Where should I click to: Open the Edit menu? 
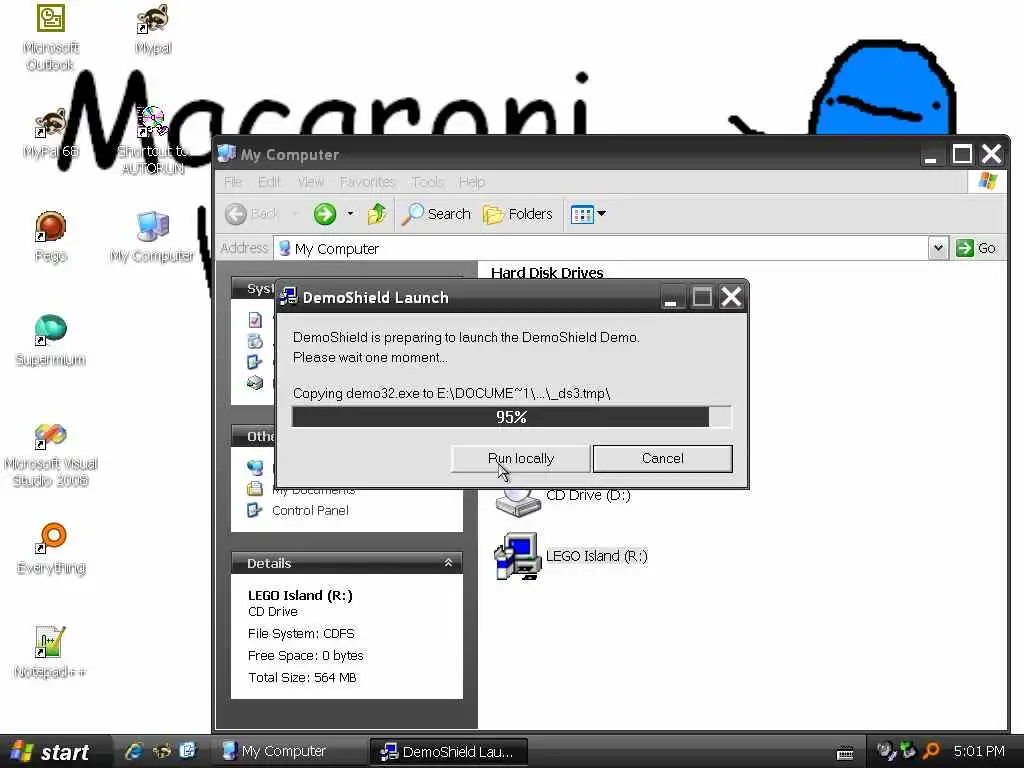[x=269, y=182]
